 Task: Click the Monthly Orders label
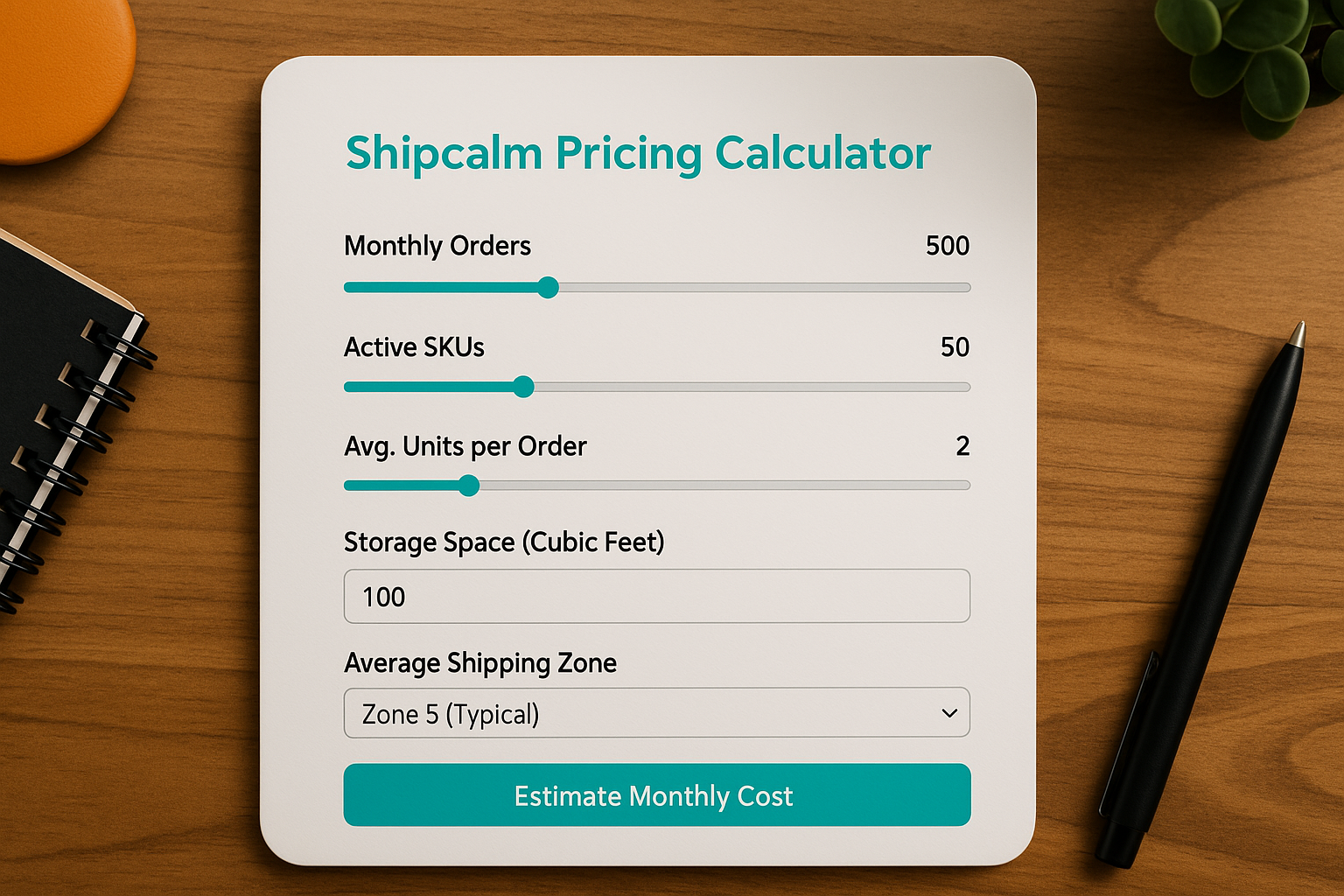point(437,246)
